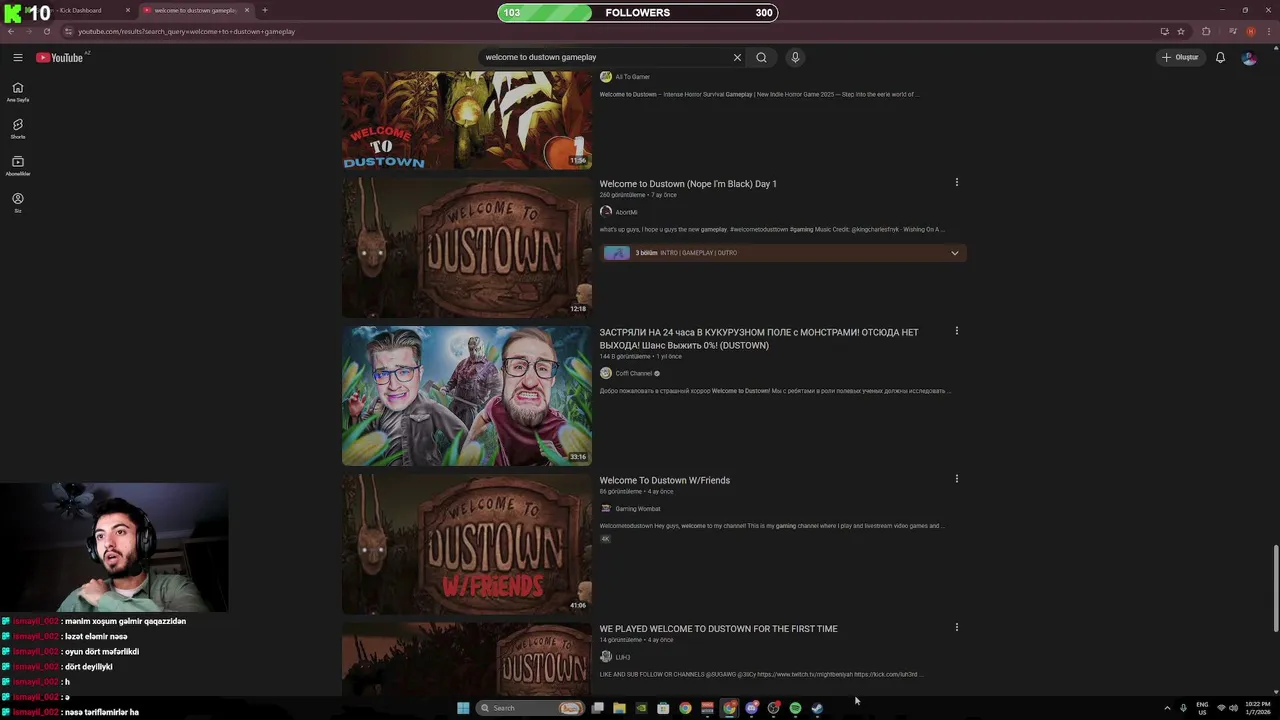
Task: Bookmark this page with the star icon
Action: pos(1181,31)
